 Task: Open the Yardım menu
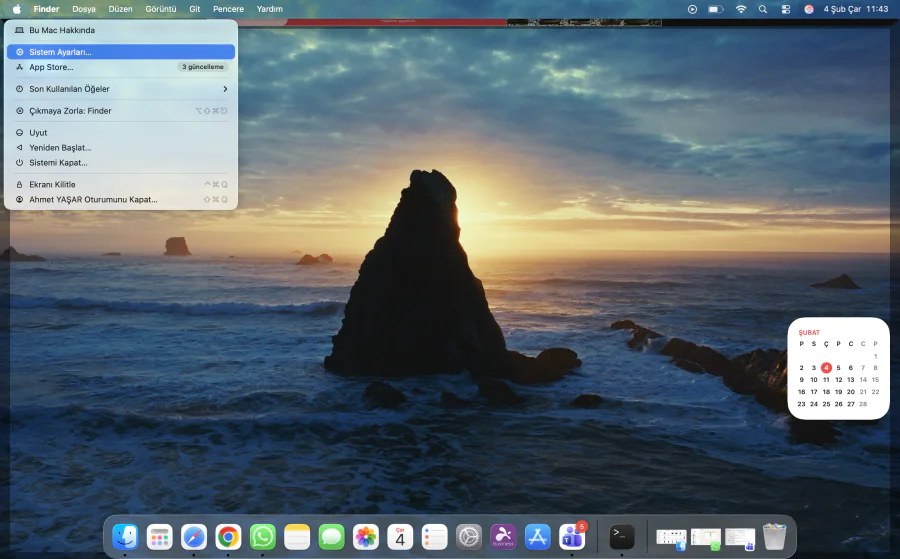pos(270,9)
